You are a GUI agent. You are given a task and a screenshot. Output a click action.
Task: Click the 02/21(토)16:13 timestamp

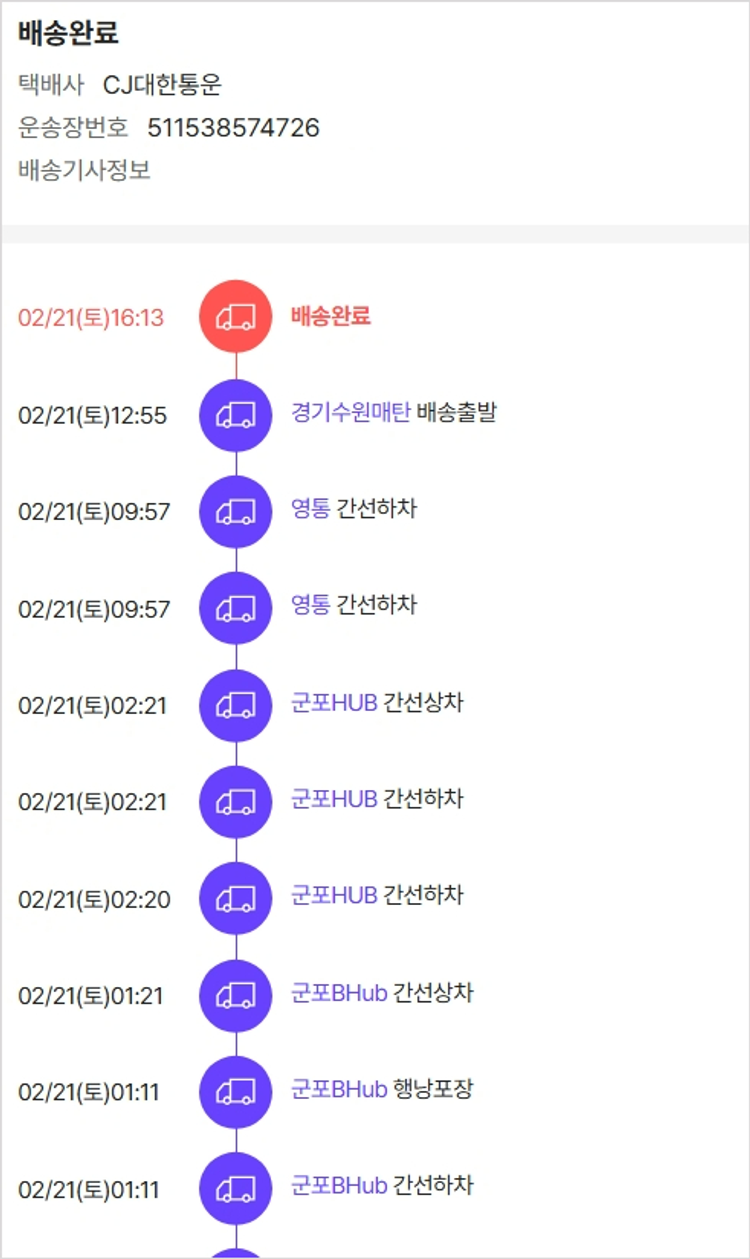point(91,318)
